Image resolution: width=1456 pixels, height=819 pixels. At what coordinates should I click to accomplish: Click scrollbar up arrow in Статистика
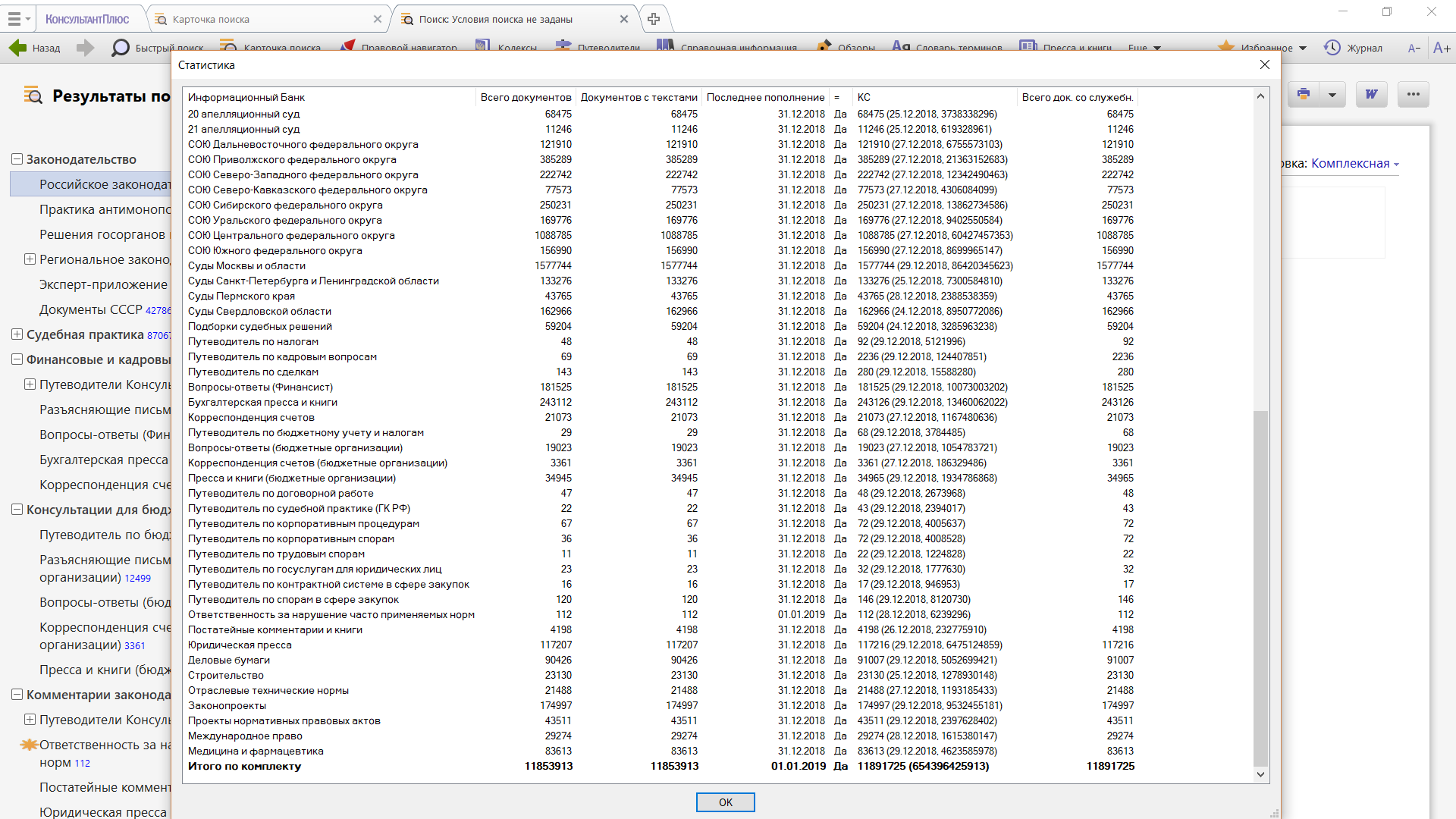pos(1260,96)
